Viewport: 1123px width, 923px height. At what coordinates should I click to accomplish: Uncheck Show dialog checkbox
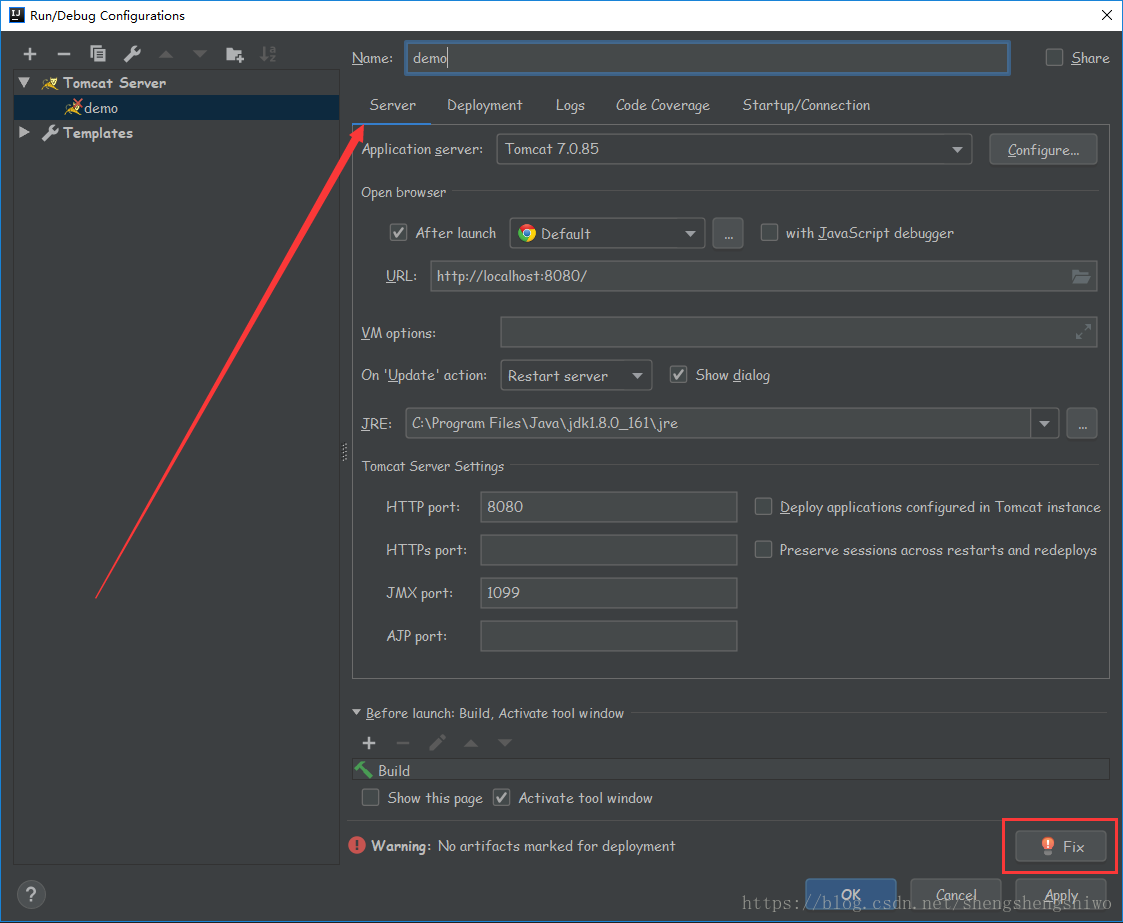(678, 374)
